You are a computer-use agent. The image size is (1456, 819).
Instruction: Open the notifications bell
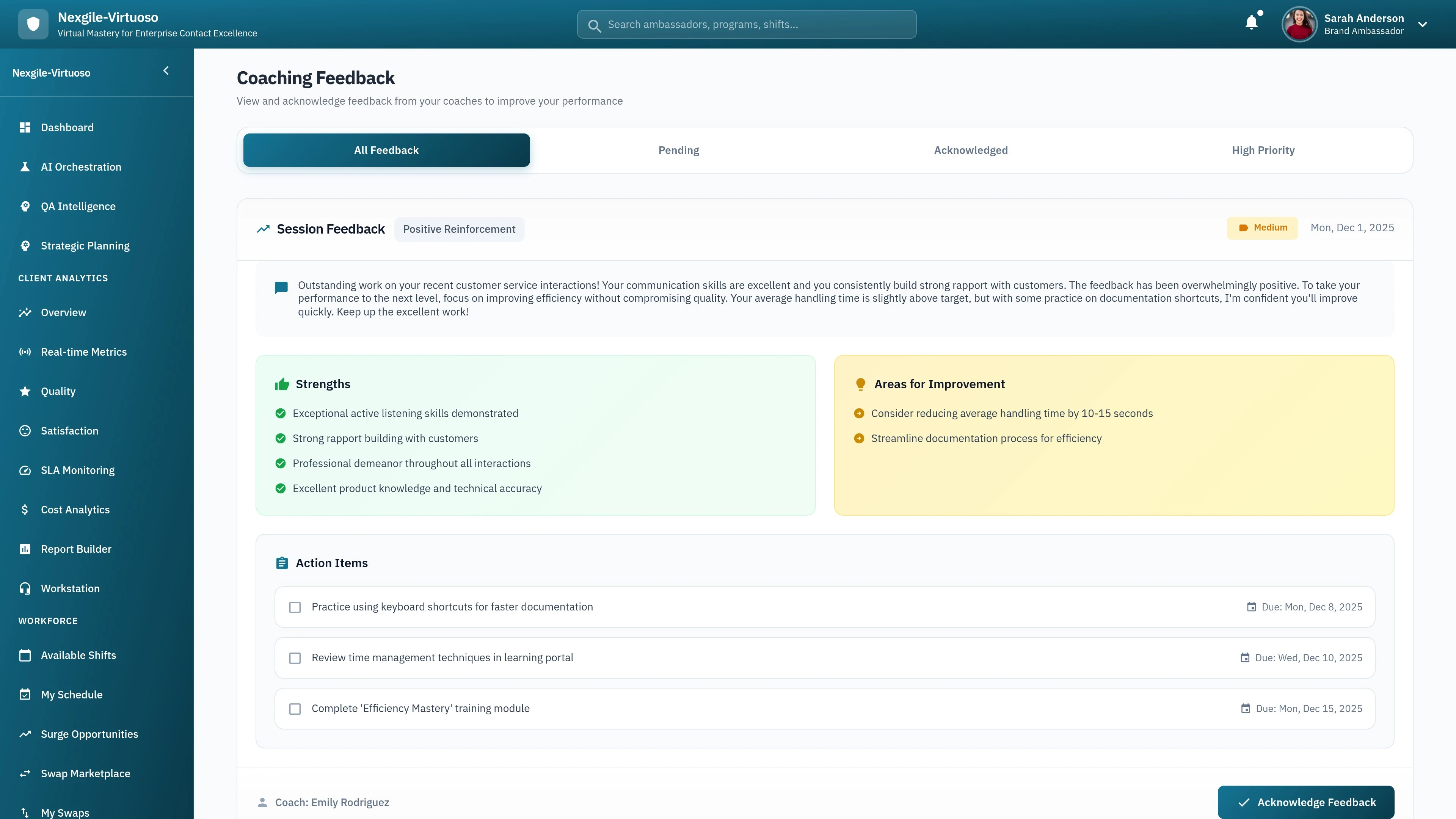point(1251,22)
